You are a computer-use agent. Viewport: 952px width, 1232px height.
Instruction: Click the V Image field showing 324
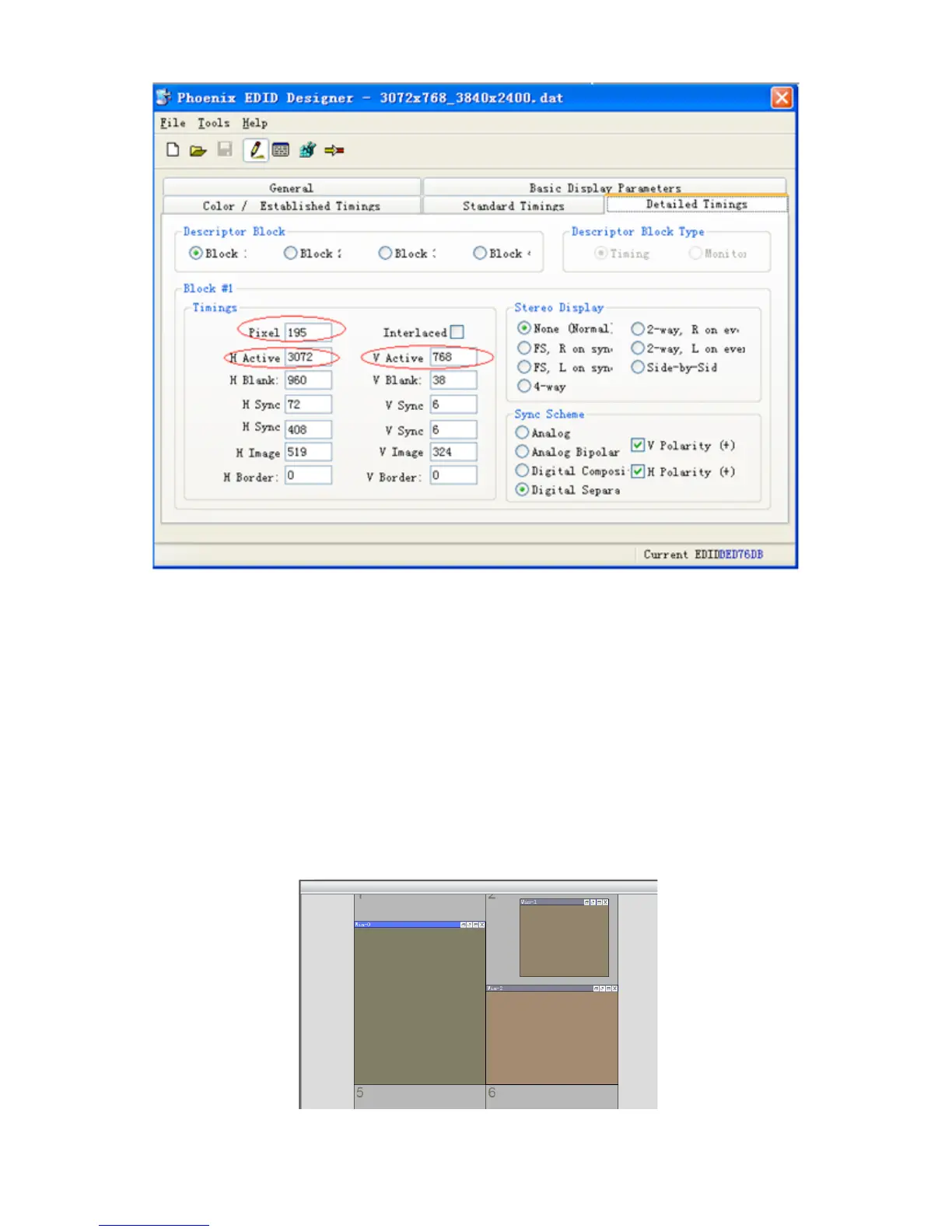pos(453,452)
